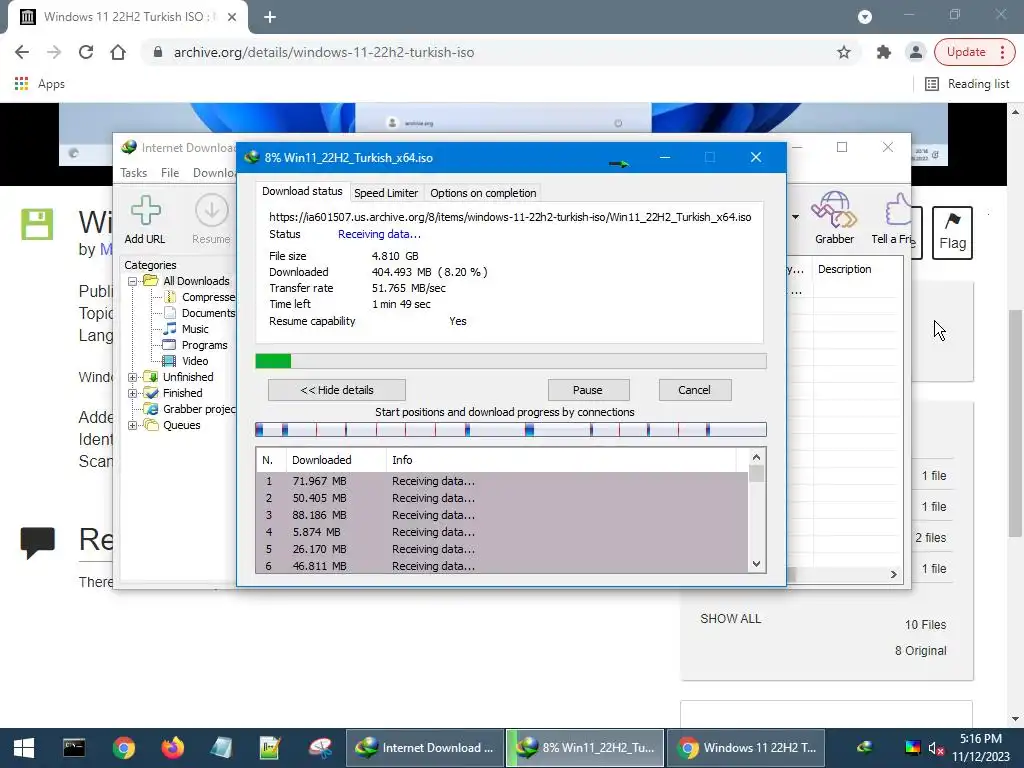Close the Windows 11 22H2 Turkish ISO tab

tap(232, 17)
